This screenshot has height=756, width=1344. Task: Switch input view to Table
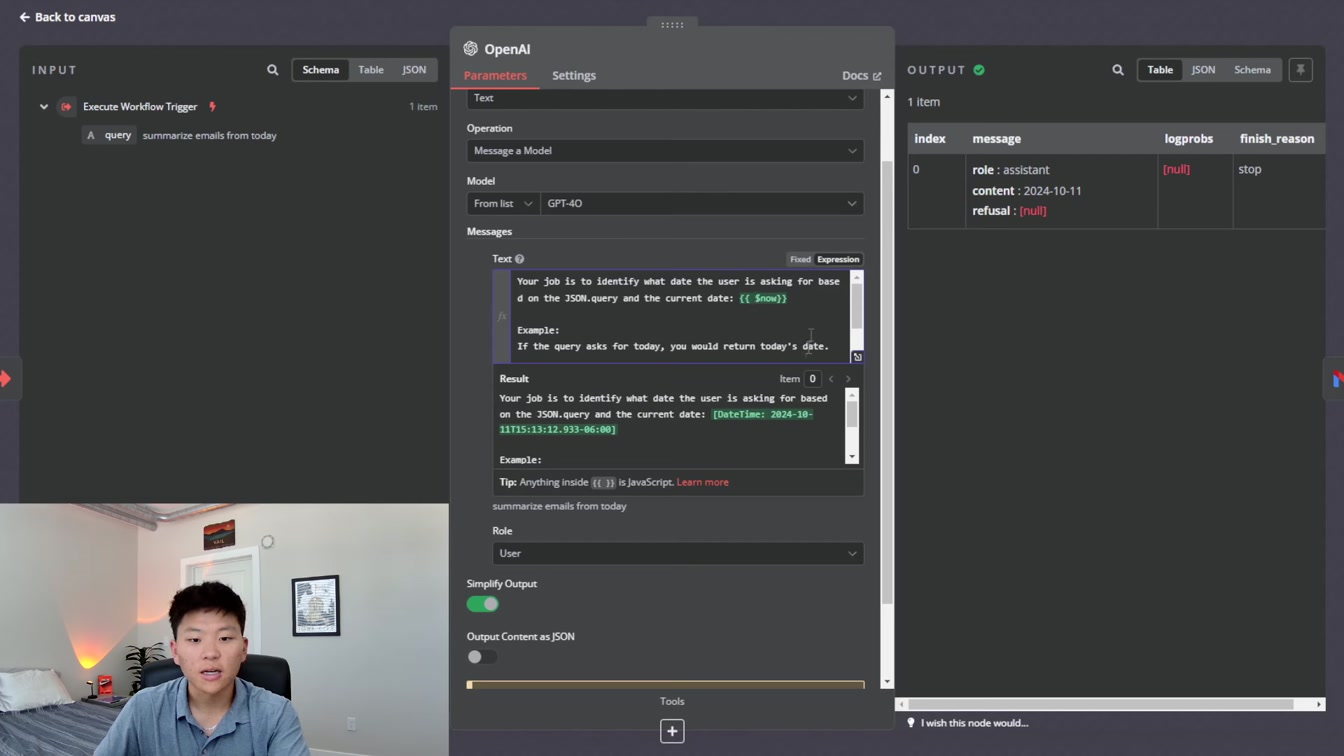371,70
